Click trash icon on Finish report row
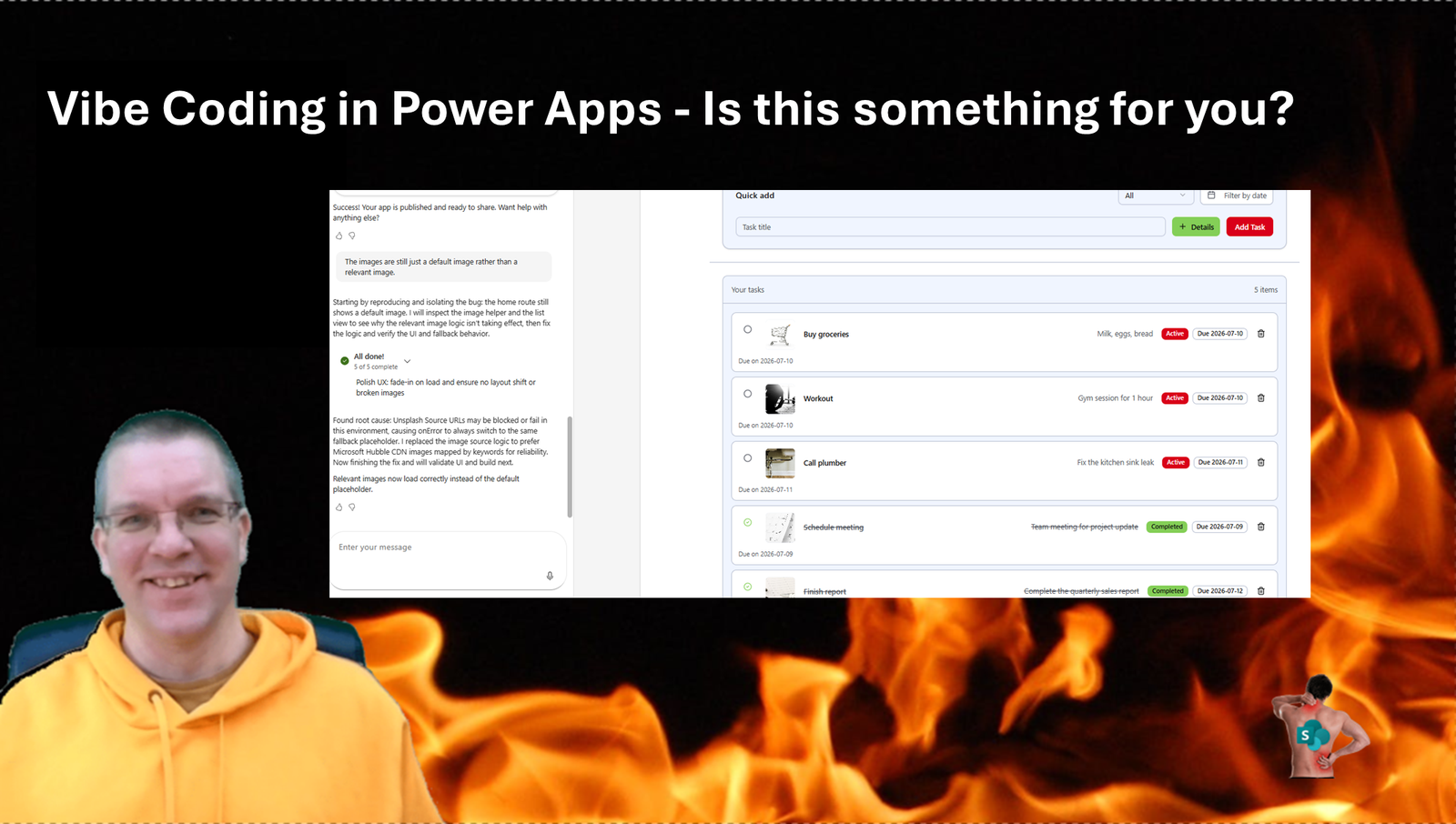Viewport: 1456px width, 824px height. (1261, 591)
